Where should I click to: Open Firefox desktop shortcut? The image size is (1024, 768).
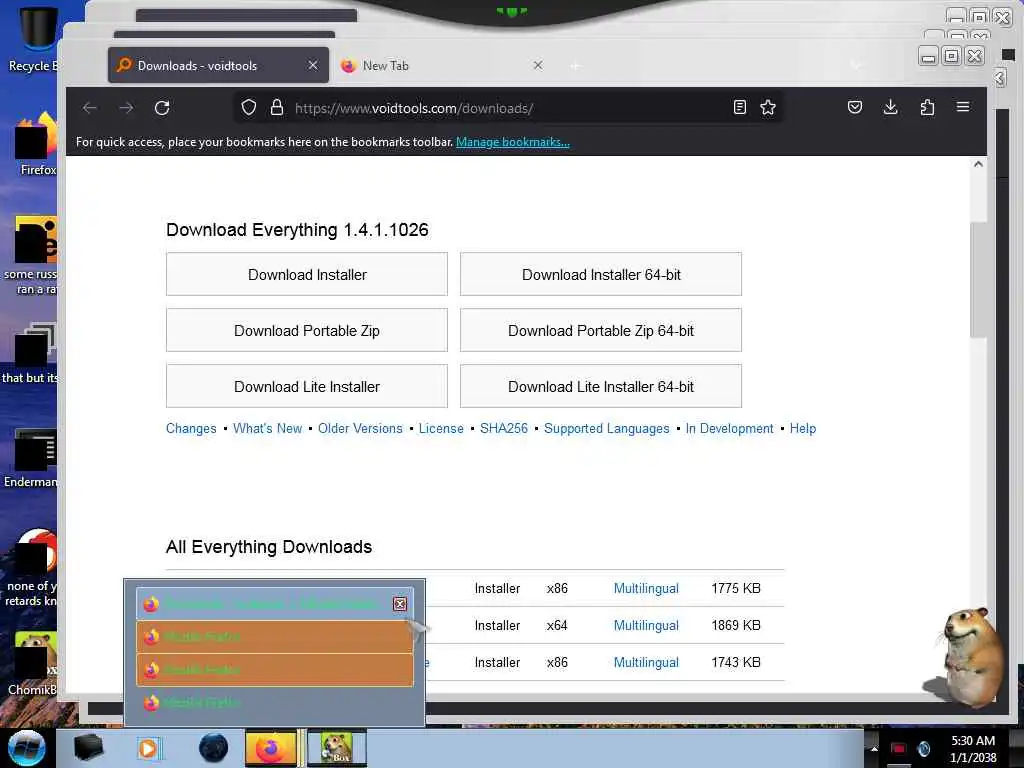(x=36, y=144)
